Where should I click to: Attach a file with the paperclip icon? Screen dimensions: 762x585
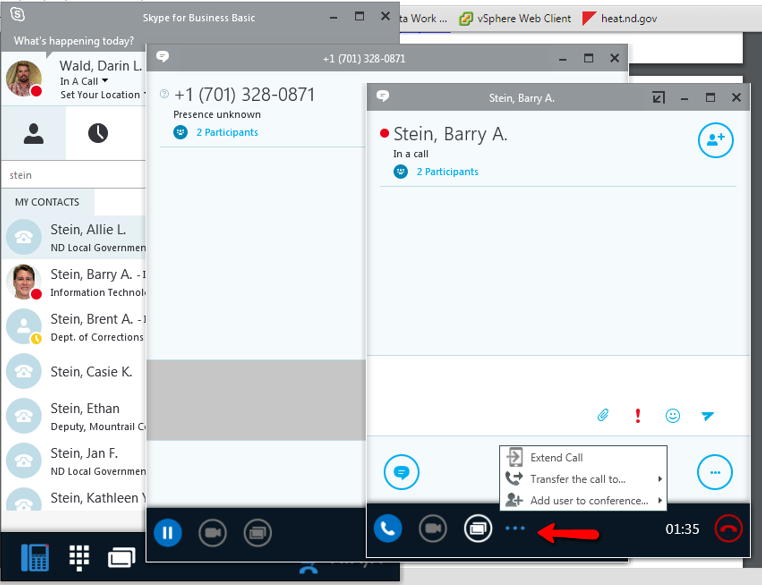[603, 415]
